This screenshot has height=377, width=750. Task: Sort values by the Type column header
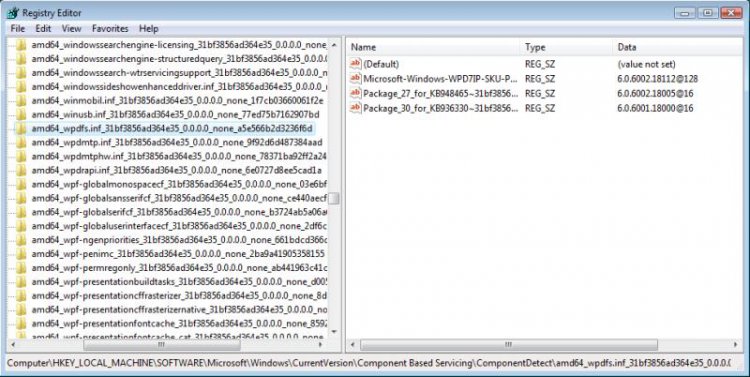click(566, 47)
